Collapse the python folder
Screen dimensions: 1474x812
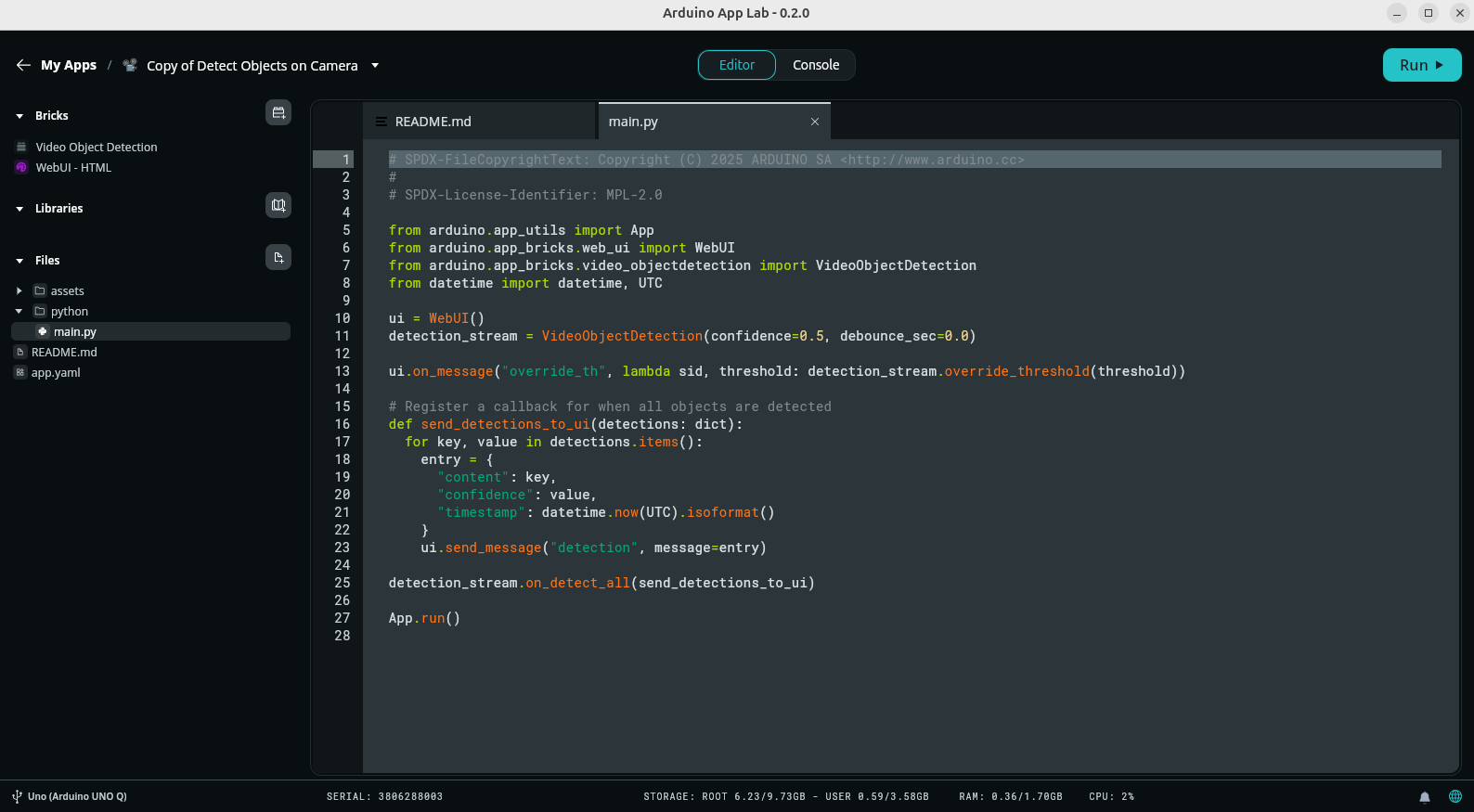click(19, 312)
